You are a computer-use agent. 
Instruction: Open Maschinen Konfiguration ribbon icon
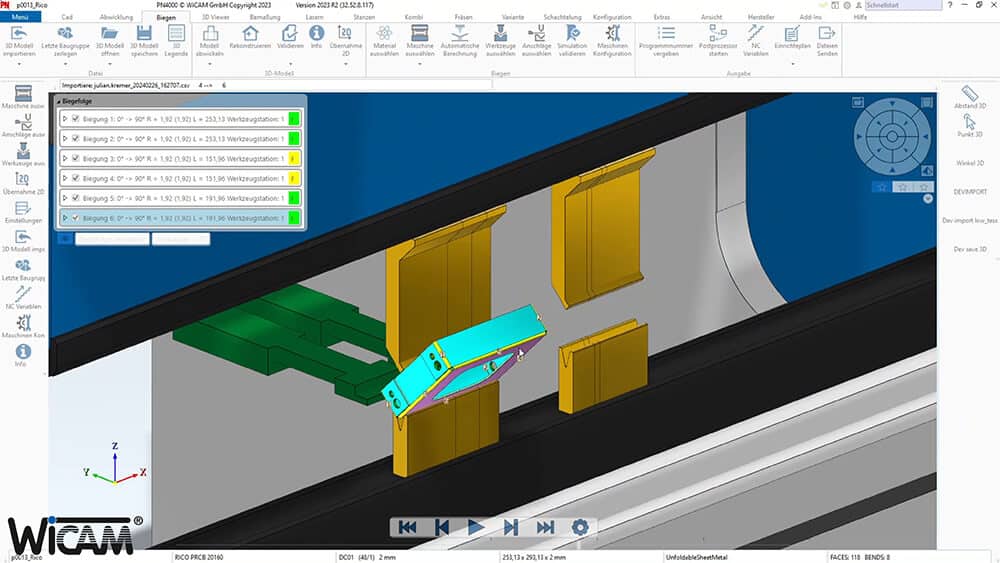point(612,33)
